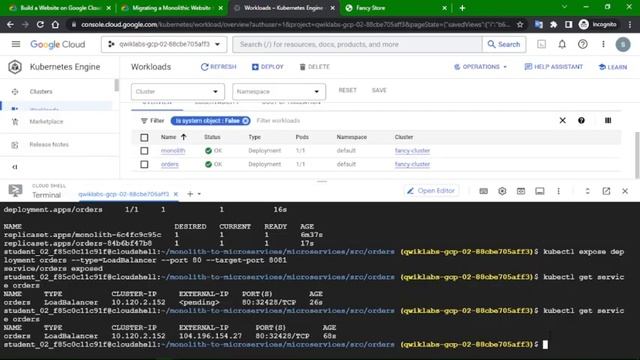
Task: Open Cloud Shell terminal settings gear
Action: coord(502,191)
